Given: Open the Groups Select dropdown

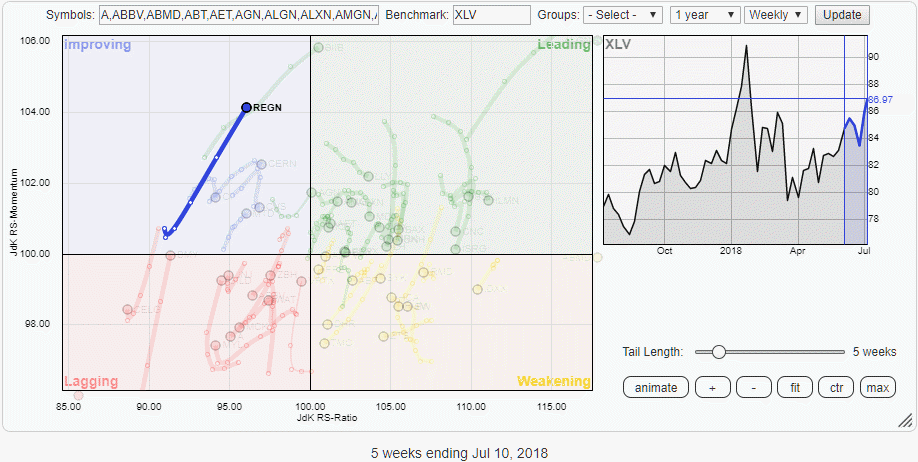Looking at the screenshot, I should click(x=623, y=15).
